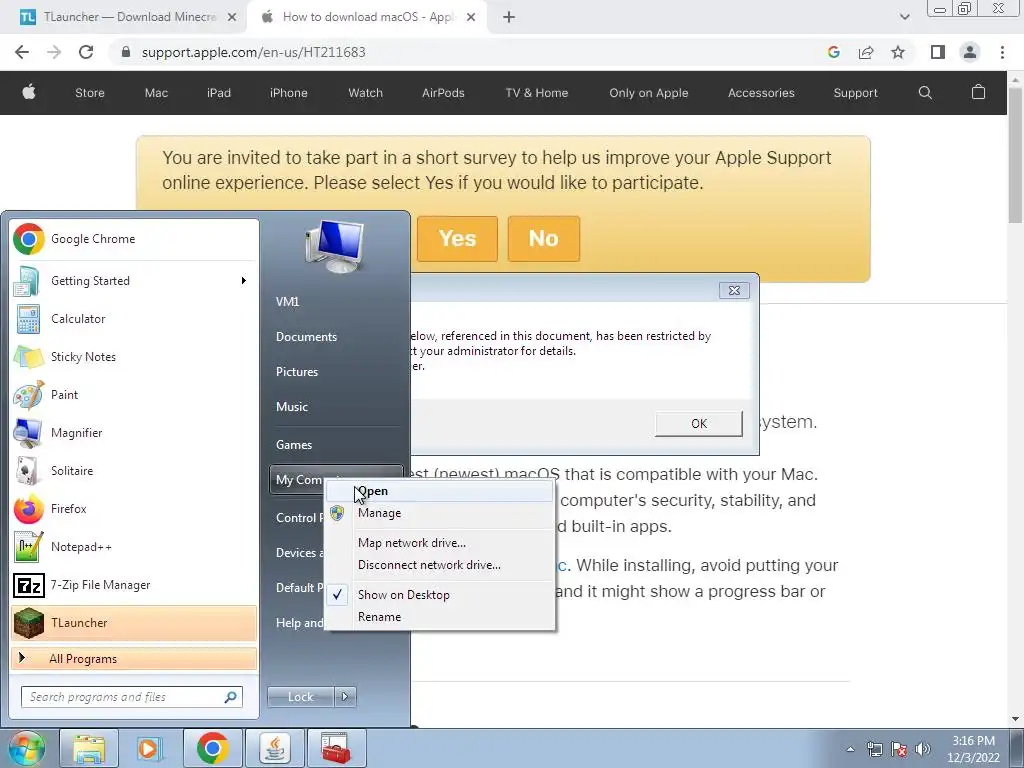The image size is (1024, 768).
Task: Launch Calculator from Start menu
Action: [x=134, y=319]
